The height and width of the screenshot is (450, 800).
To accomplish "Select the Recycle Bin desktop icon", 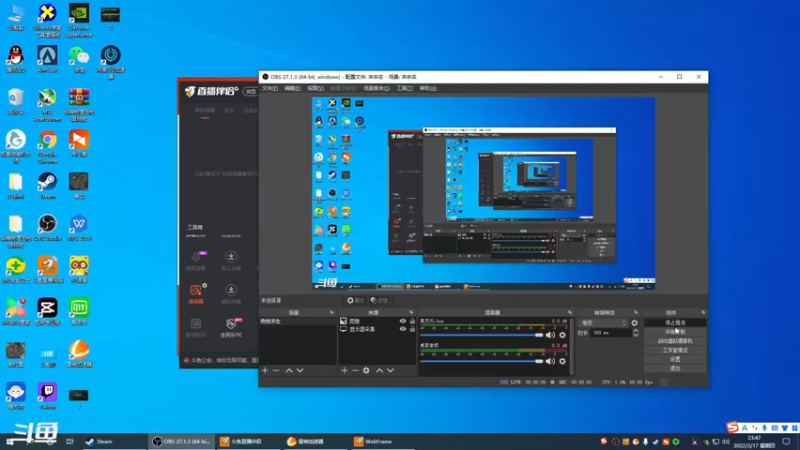I will click(x=16, y=101).
